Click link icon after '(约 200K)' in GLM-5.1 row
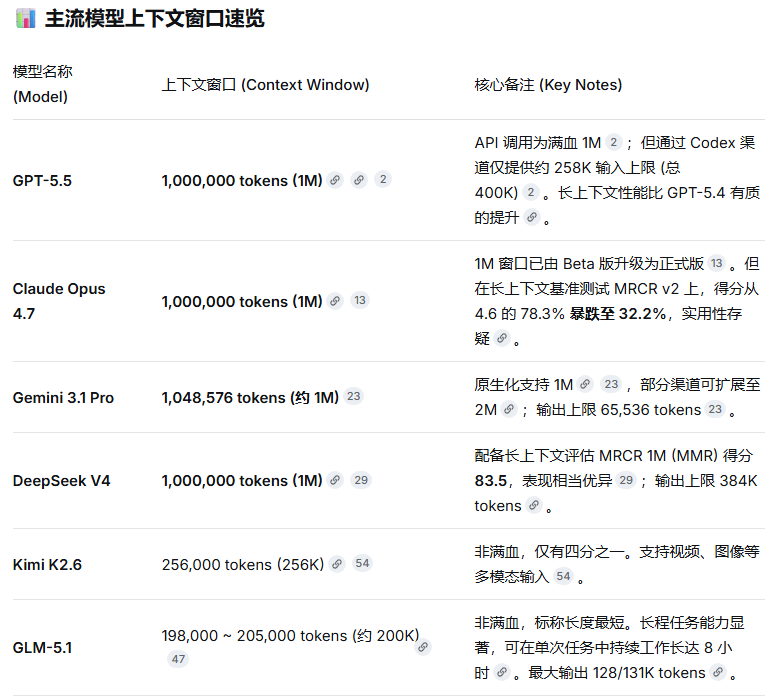 (423, 647)
